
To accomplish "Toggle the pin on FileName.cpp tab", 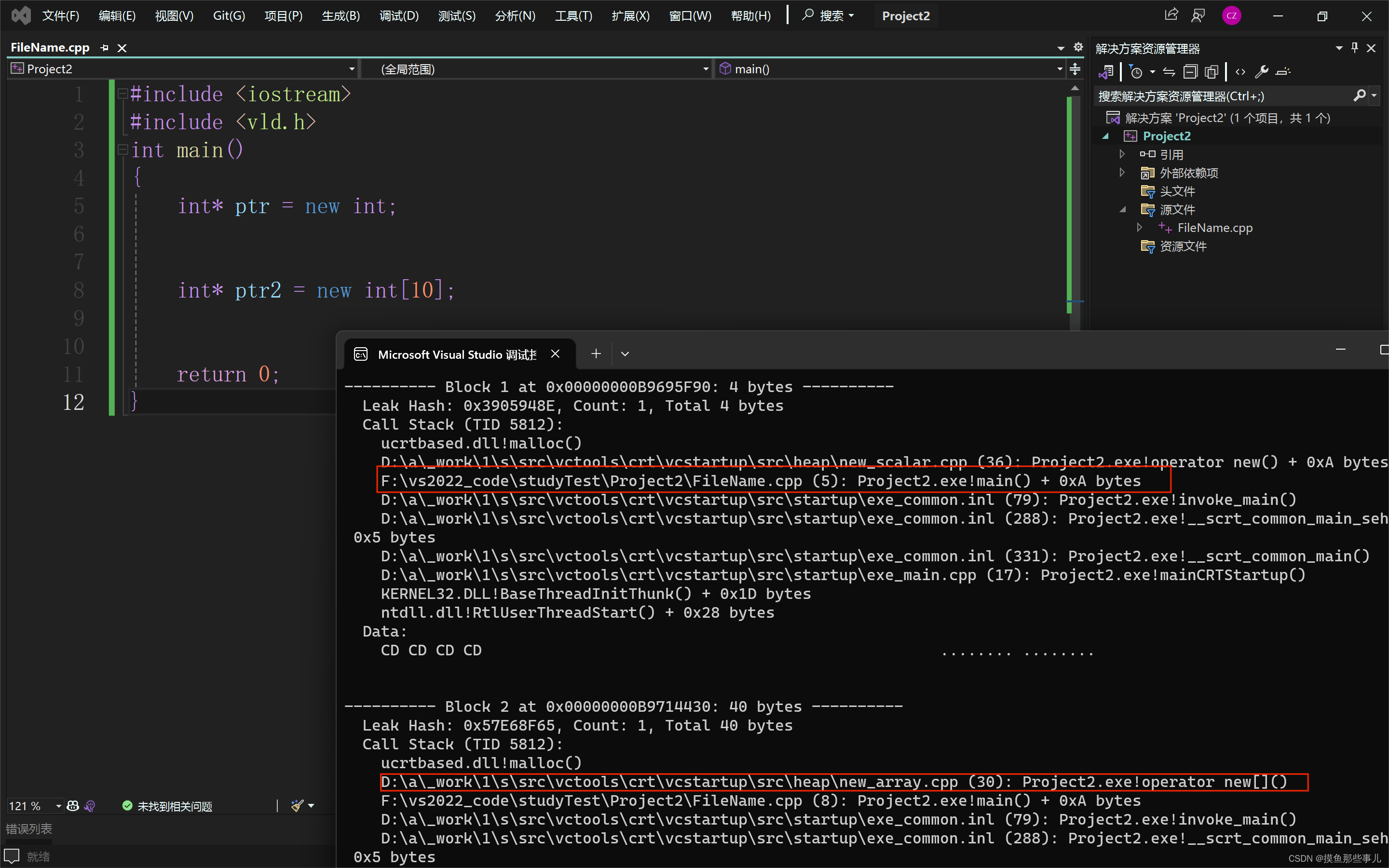I will tap(104, 48).
